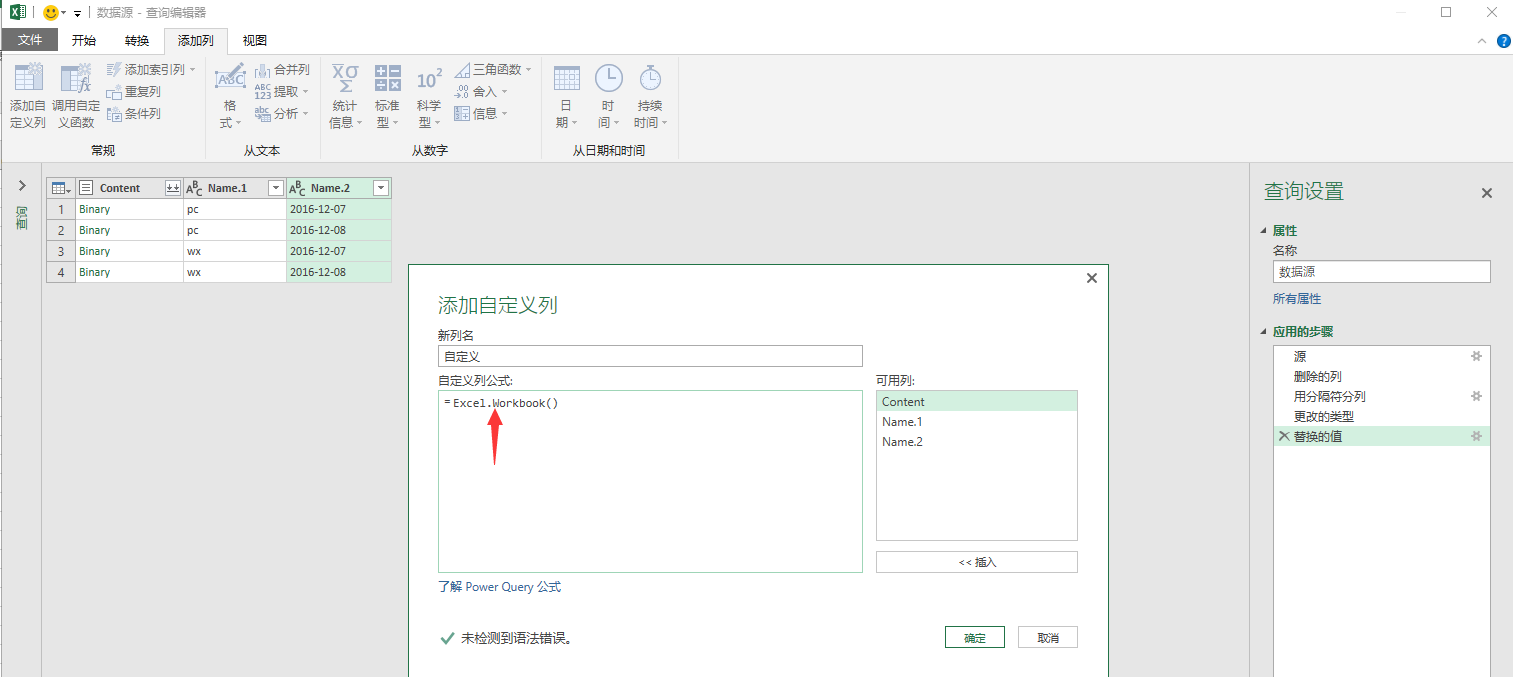Switch to the Transform (转换) tab
The image size is (1513, 677).
[137, 41]
